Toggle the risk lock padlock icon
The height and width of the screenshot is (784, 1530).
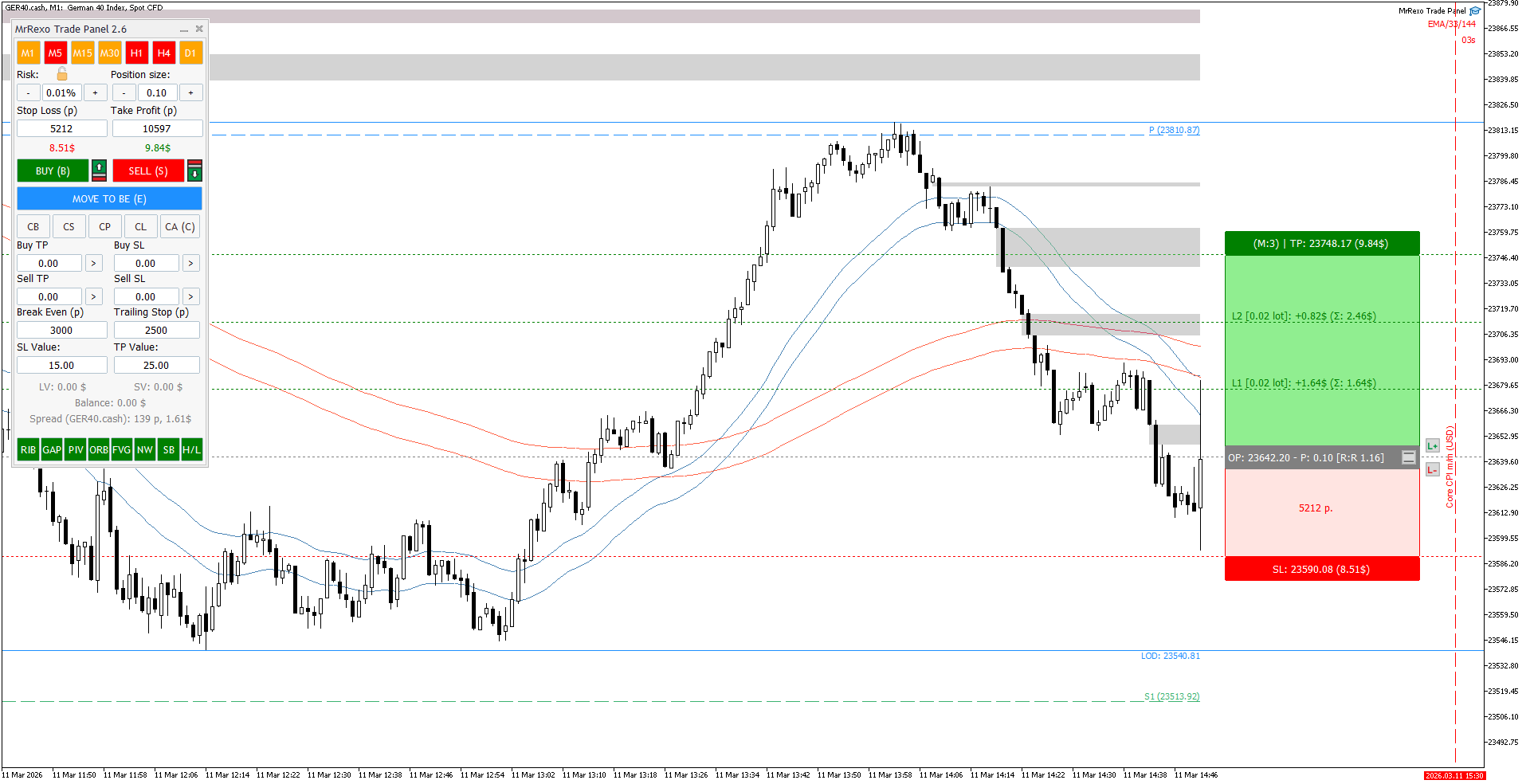click(x=62, y=74)
